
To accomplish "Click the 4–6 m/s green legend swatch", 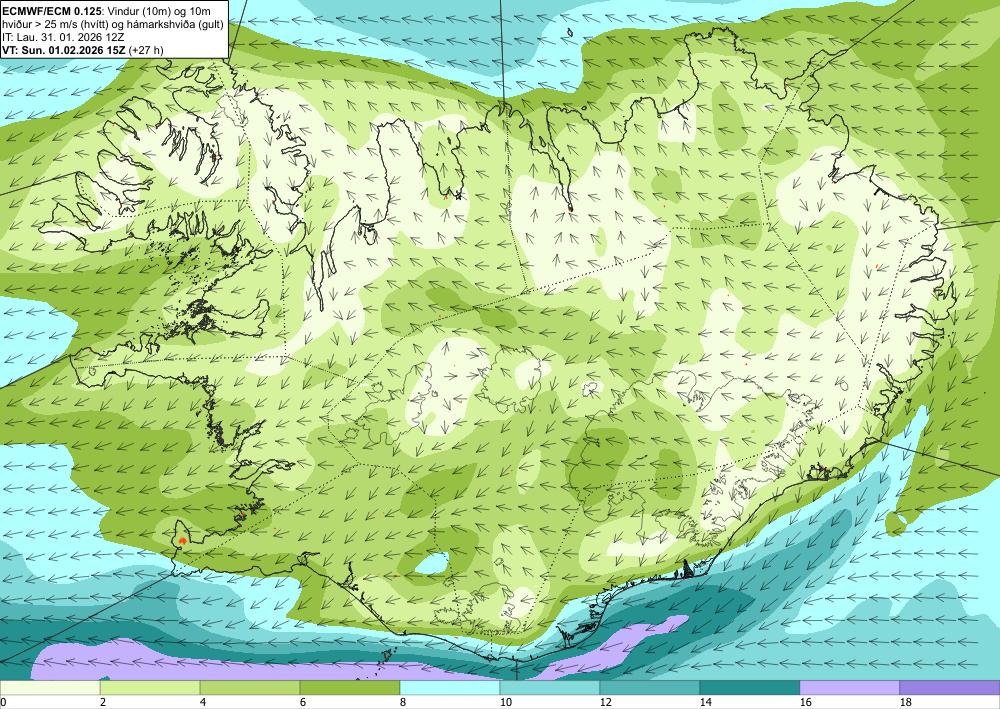I will tap(250, 687).
